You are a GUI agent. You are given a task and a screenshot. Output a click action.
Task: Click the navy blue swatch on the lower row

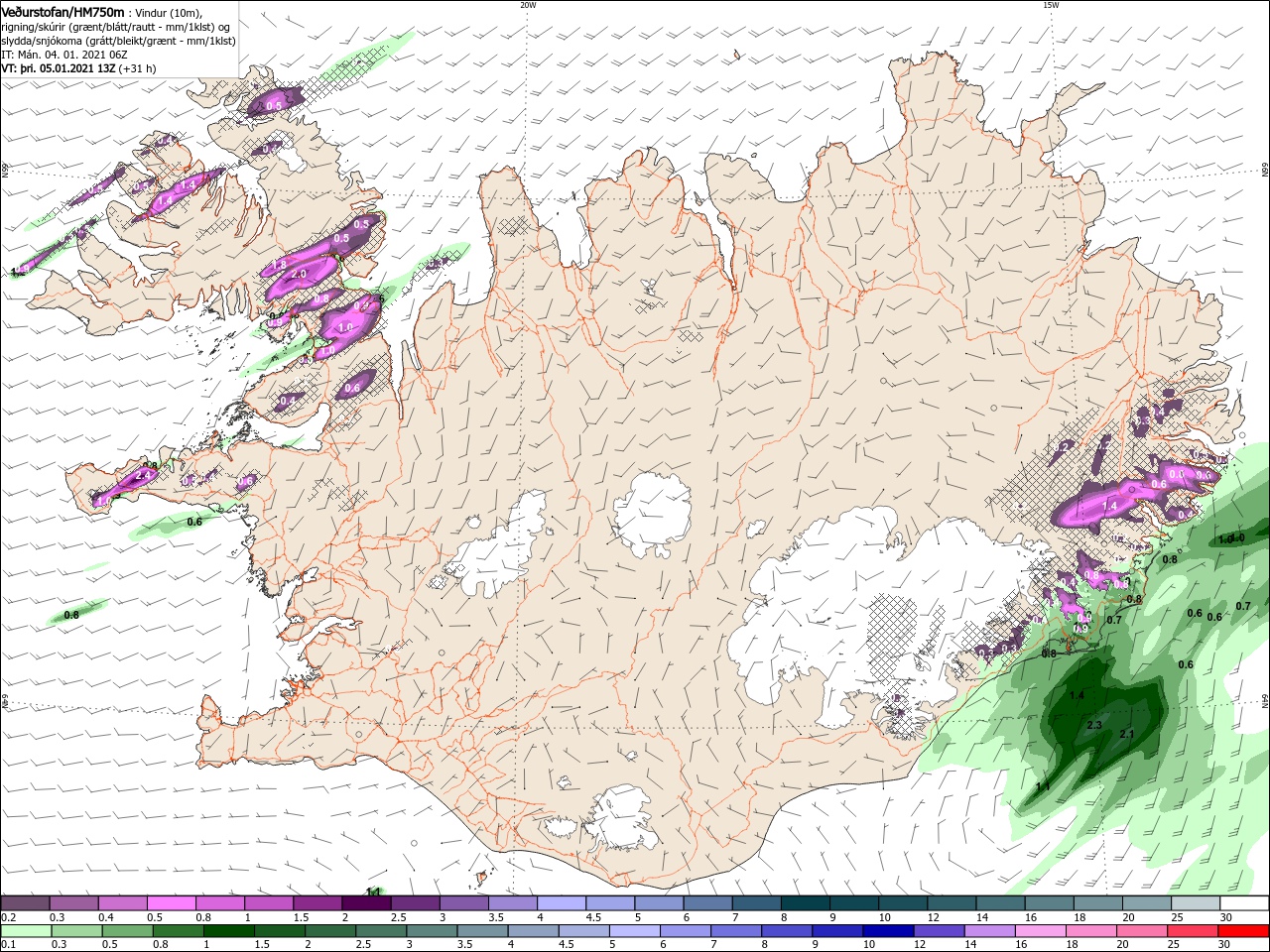(886, 931)
